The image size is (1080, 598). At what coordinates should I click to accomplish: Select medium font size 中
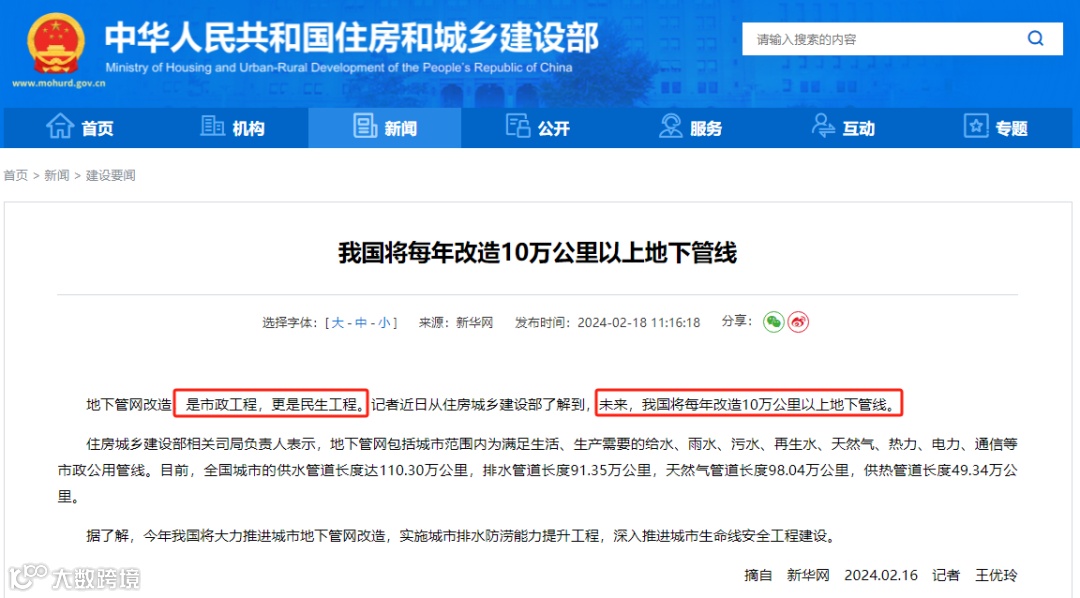(x=361, y=322)
